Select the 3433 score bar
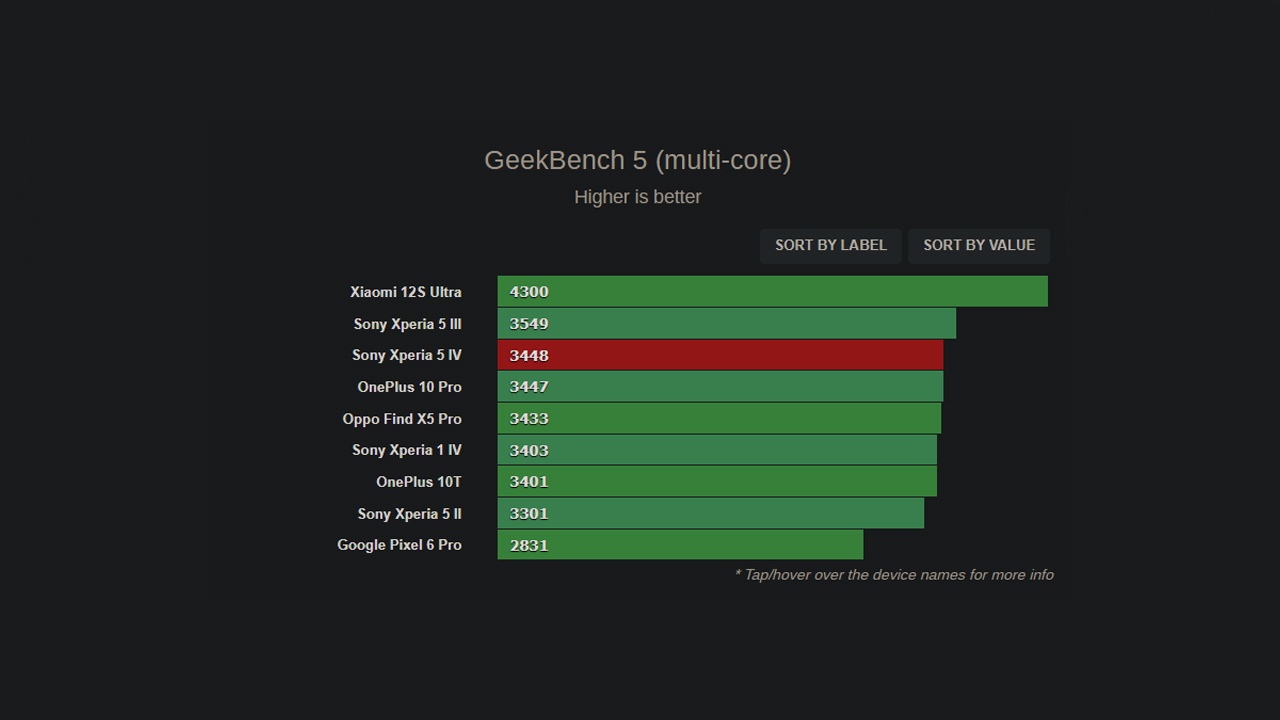The width and height of the screenshot is (1280, 720). [x=719, y=418]
